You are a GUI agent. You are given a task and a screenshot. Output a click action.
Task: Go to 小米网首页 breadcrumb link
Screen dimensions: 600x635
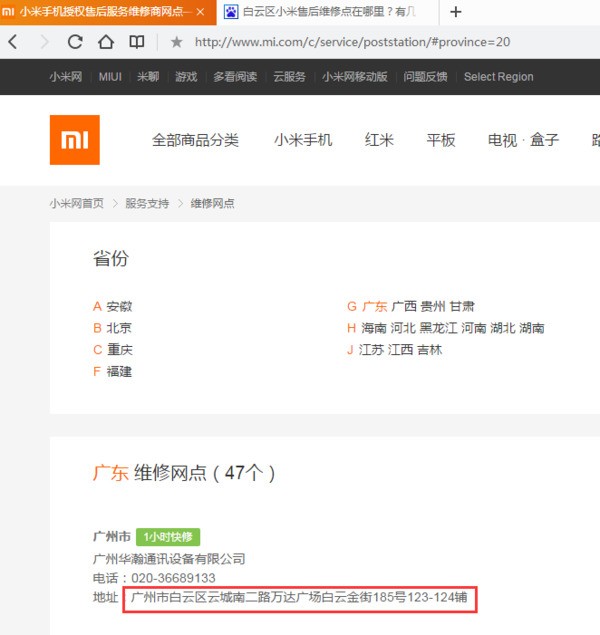[76, 203]
